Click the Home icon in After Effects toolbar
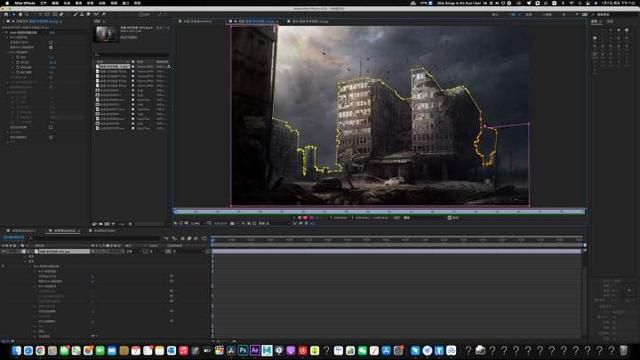This screenshot has width=640, height=360. tap(6, 14)
